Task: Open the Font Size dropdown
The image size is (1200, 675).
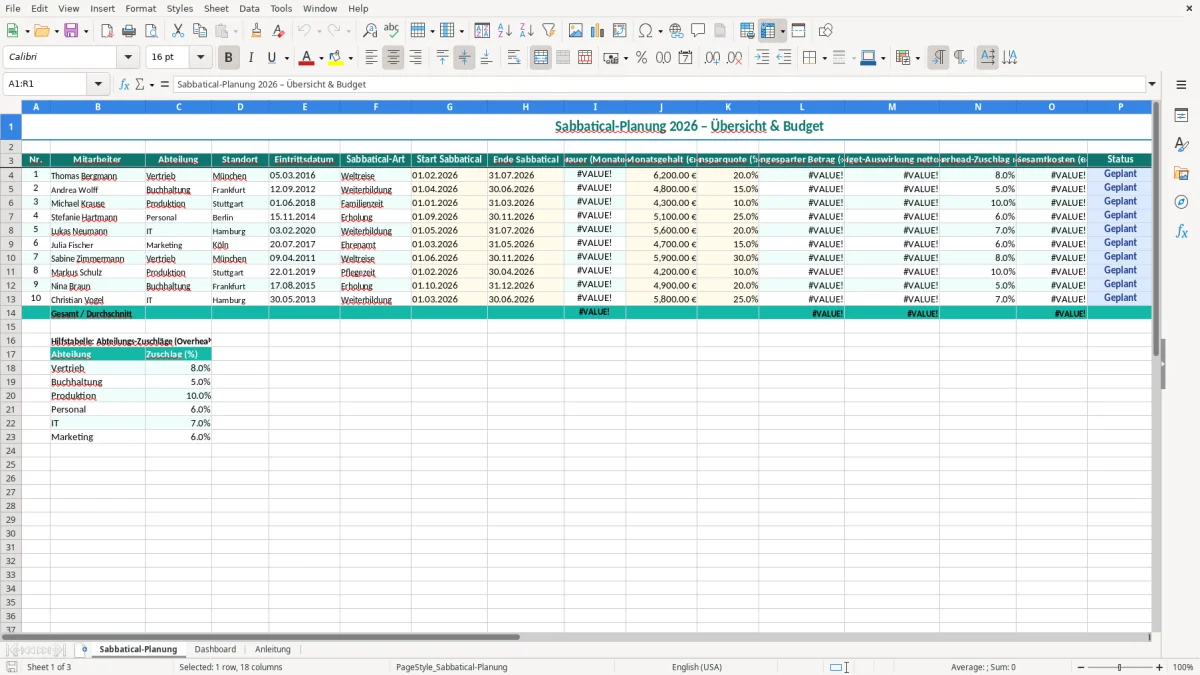Action: click(200, 58)
